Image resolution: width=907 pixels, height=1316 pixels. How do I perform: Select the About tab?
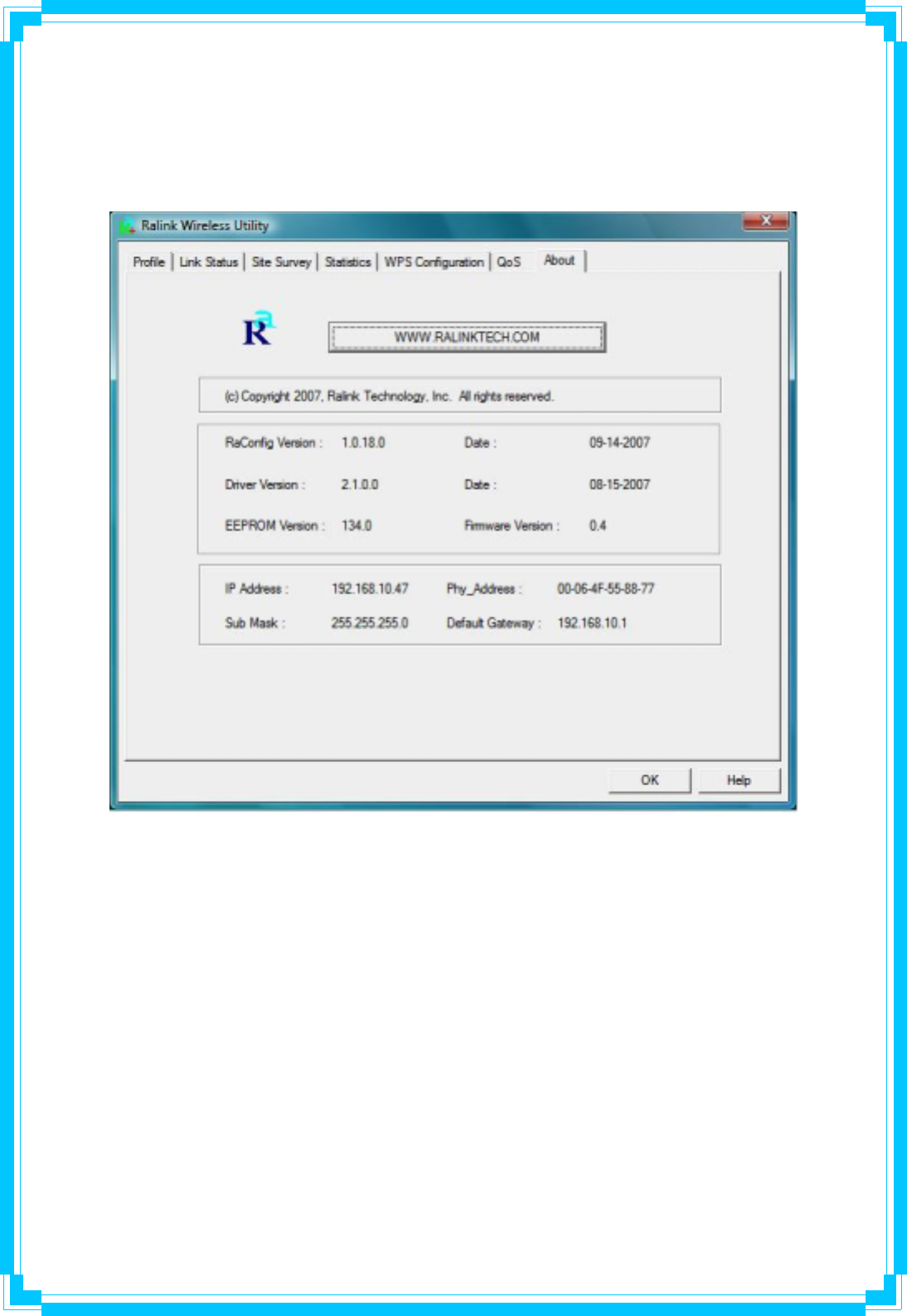click(560, 260)
